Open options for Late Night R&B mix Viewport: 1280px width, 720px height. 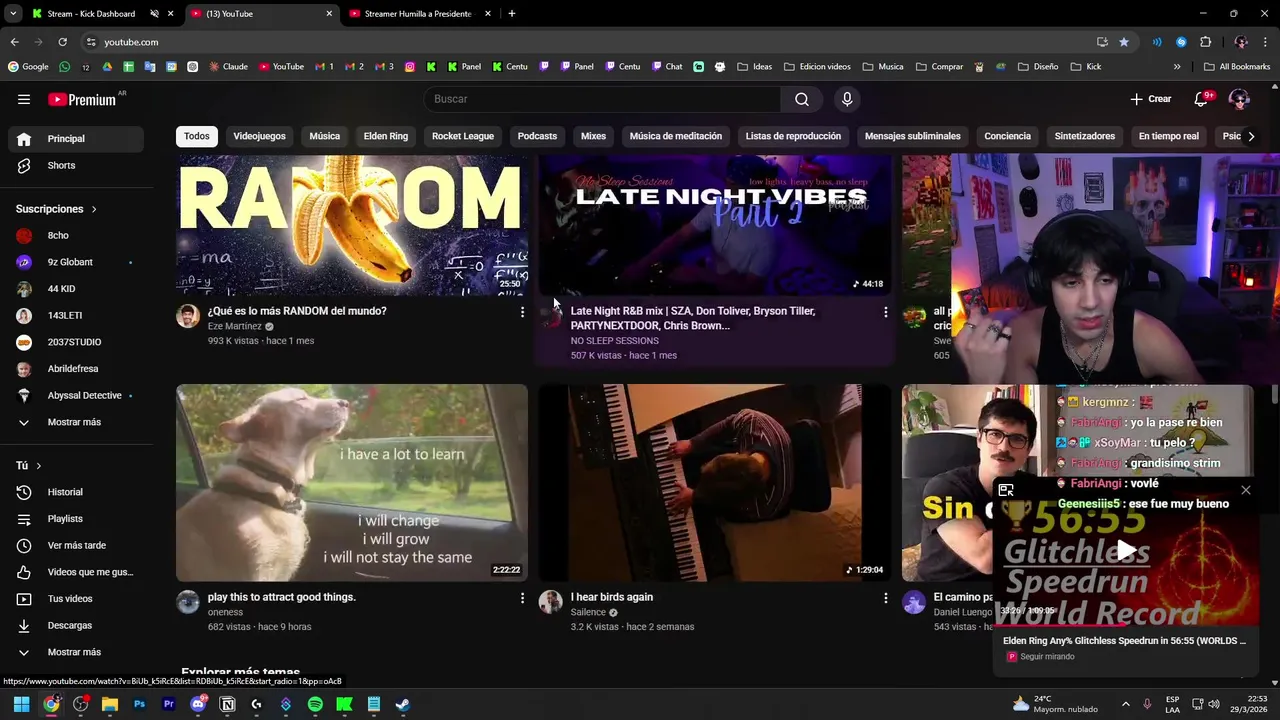885,312
